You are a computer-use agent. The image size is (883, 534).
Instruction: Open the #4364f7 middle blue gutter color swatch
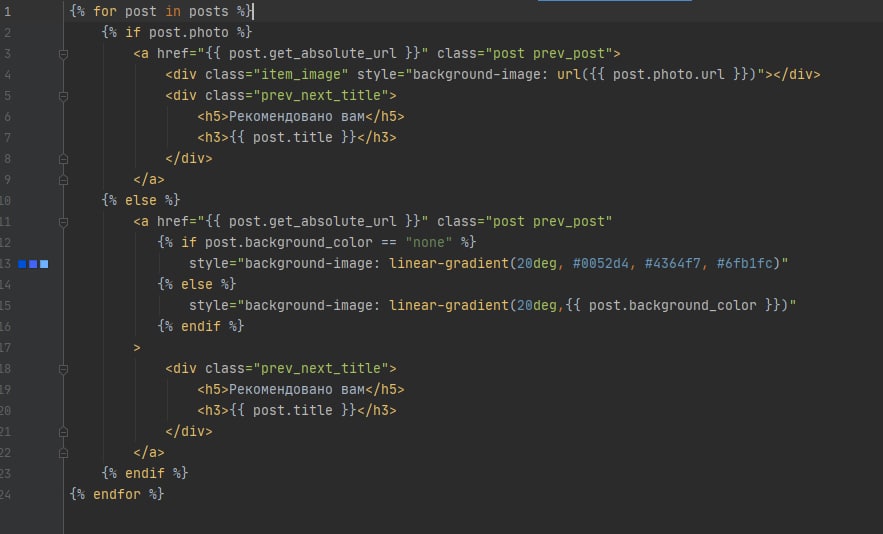pos(33,264)
